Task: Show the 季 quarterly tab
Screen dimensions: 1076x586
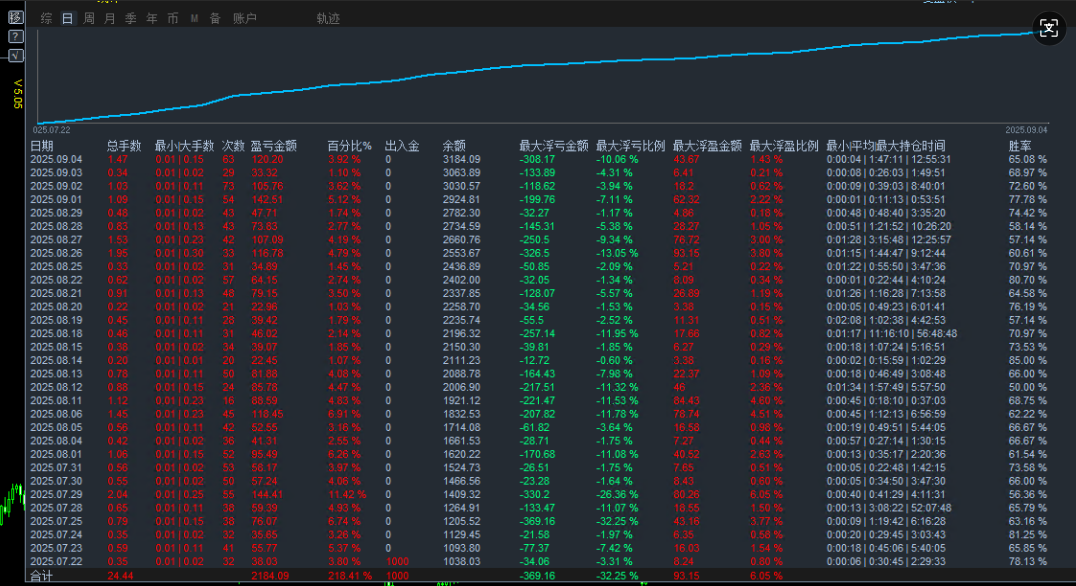Action: pyautogui.click(x=130, y=18)
